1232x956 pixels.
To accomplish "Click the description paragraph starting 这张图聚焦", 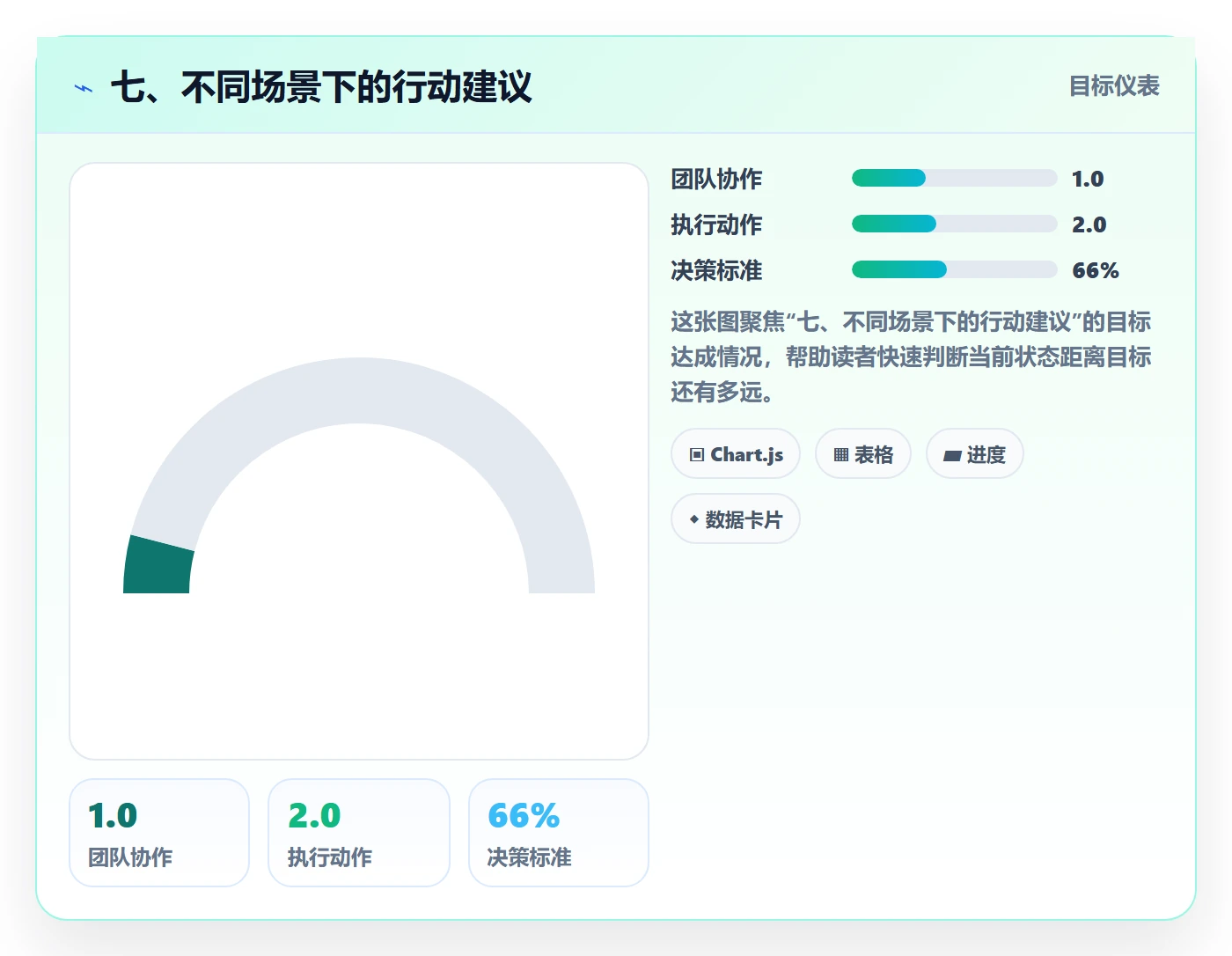I will (911, 357).
